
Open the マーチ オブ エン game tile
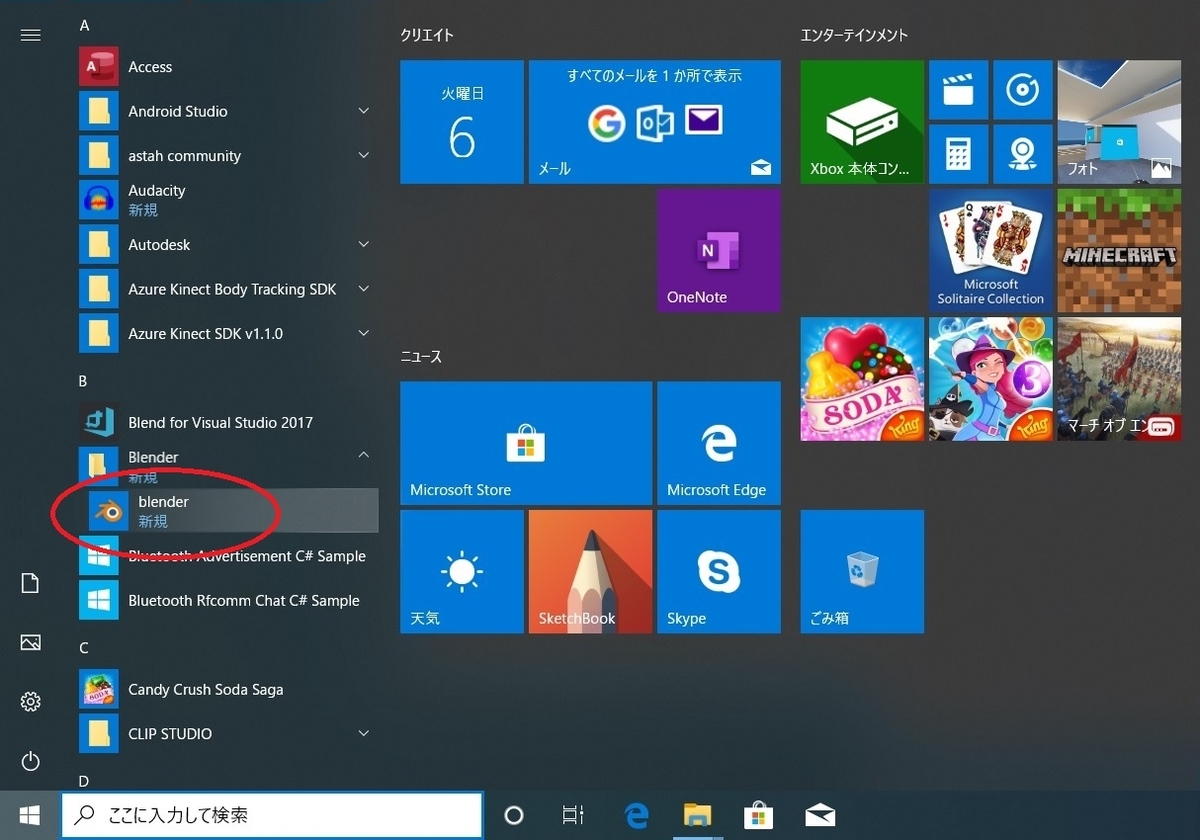(x=1119, y=379)
